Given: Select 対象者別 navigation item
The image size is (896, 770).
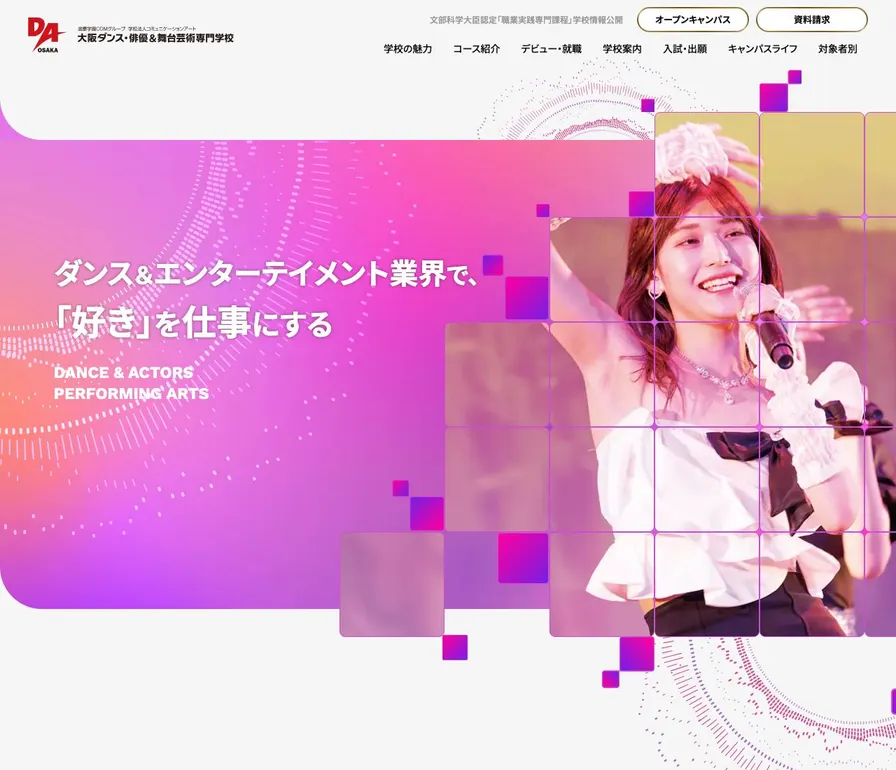Looking at the screenshot, I should [x=837, y=49].
